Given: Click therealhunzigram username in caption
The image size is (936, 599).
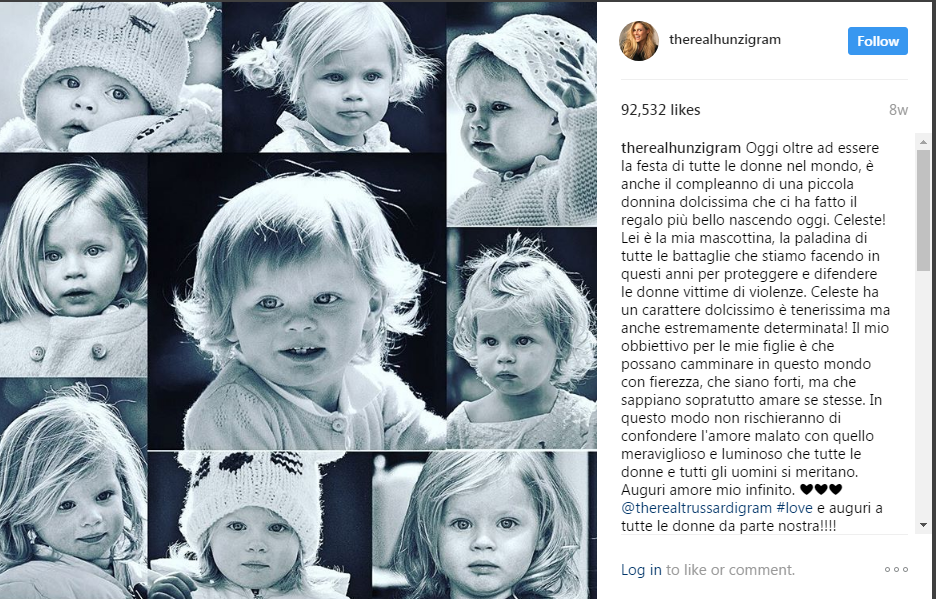Looking at the screenshot, I should coord(681,148).
